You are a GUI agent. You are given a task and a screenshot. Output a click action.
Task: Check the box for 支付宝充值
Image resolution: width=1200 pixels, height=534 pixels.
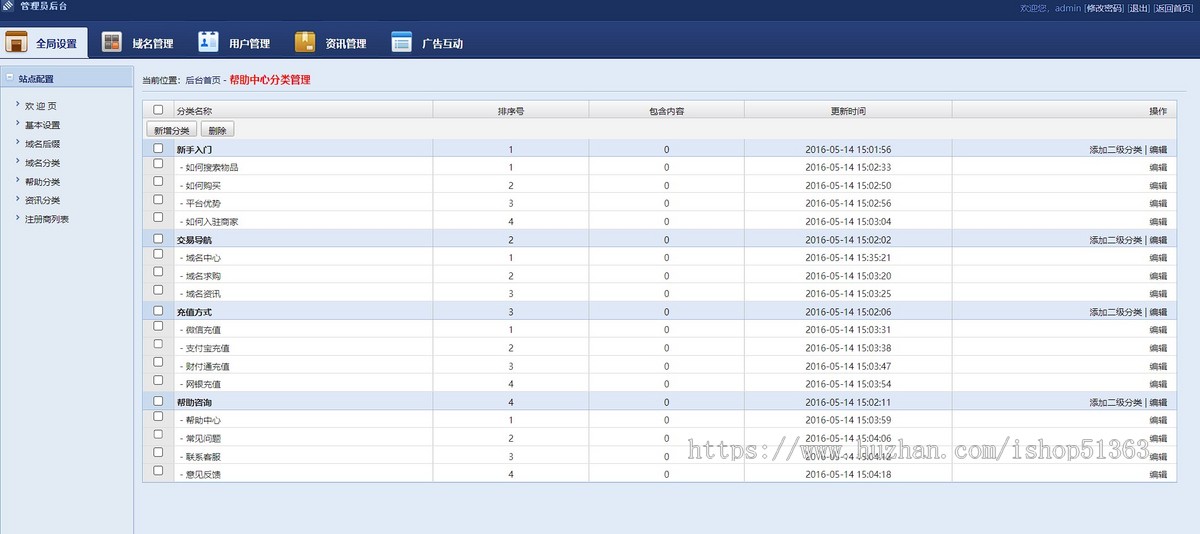pos(158,344)
